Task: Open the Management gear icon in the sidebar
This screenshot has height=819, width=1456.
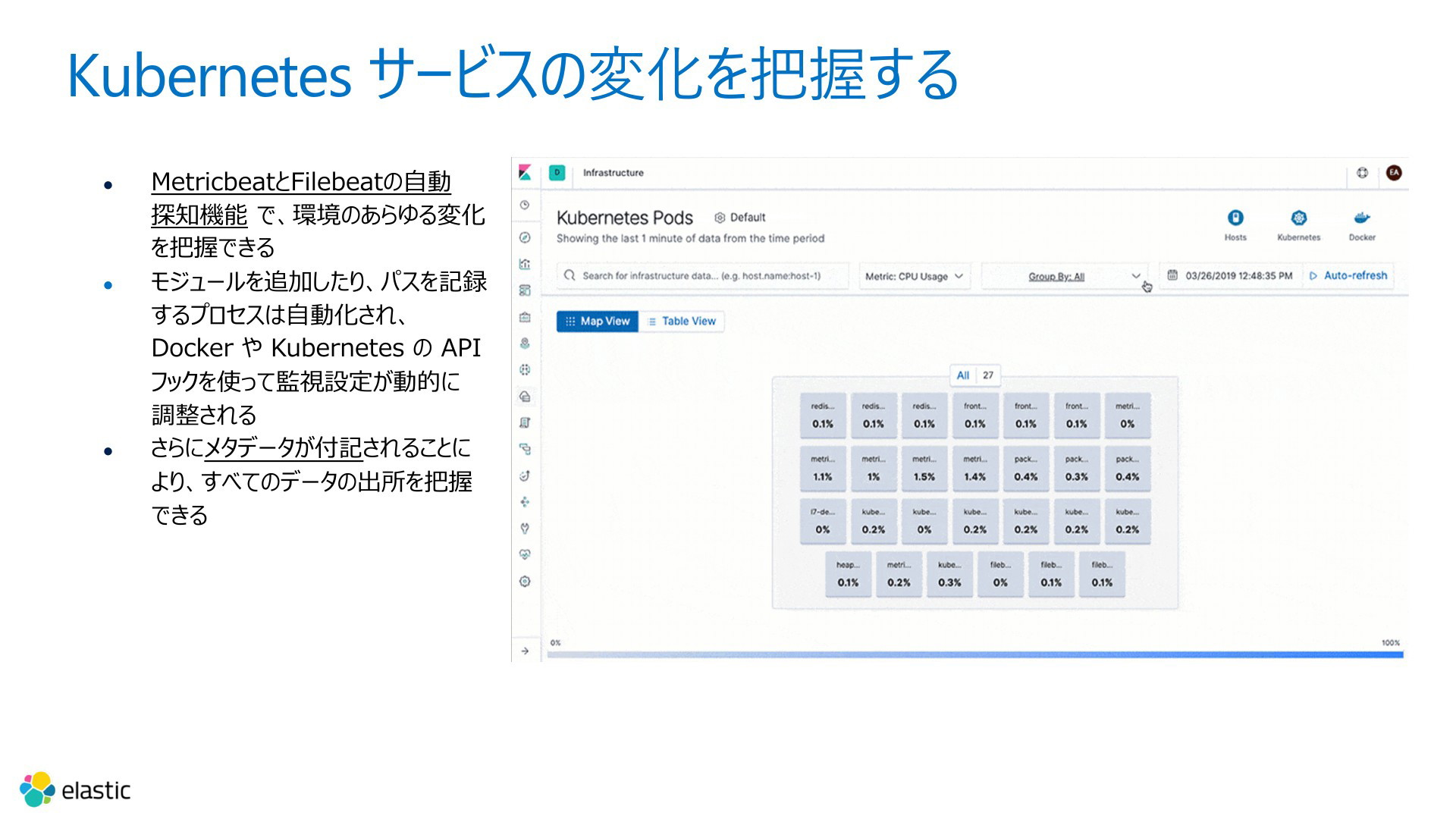Action: tap(525, 582)
